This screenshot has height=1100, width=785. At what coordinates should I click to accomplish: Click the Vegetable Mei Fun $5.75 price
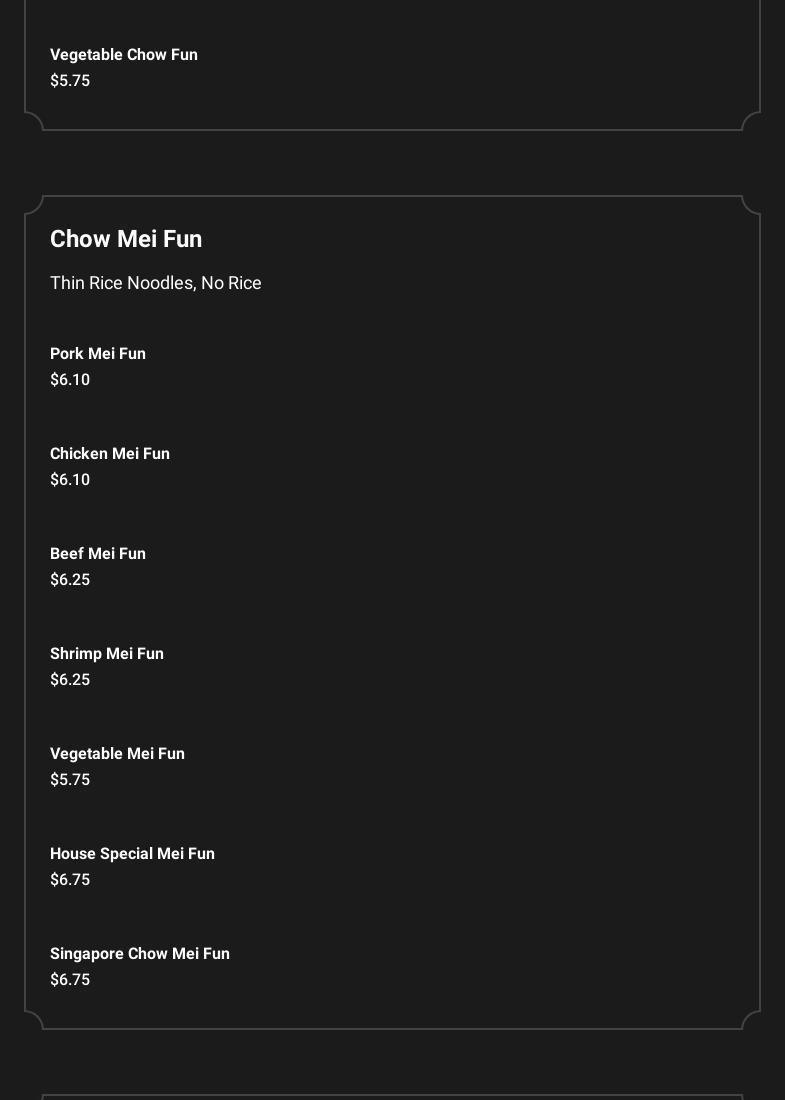coord(70,780)
